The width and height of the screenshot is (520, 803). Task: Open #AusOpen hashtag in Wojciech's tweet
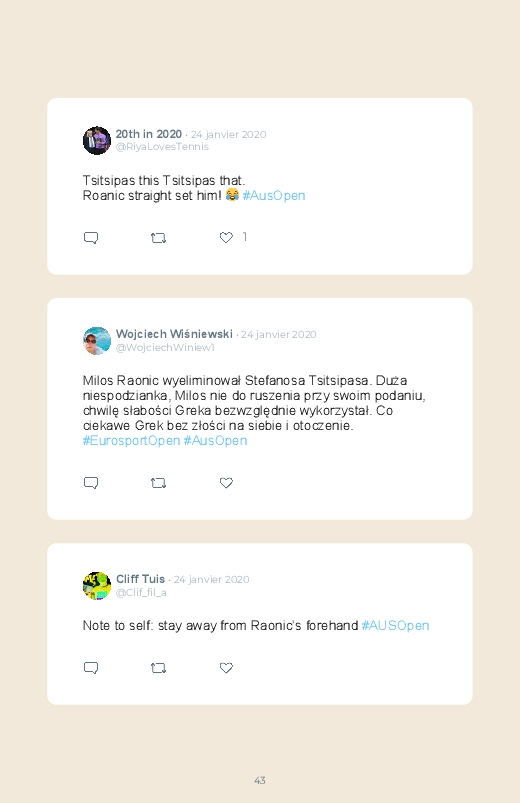tap(215, 441)
